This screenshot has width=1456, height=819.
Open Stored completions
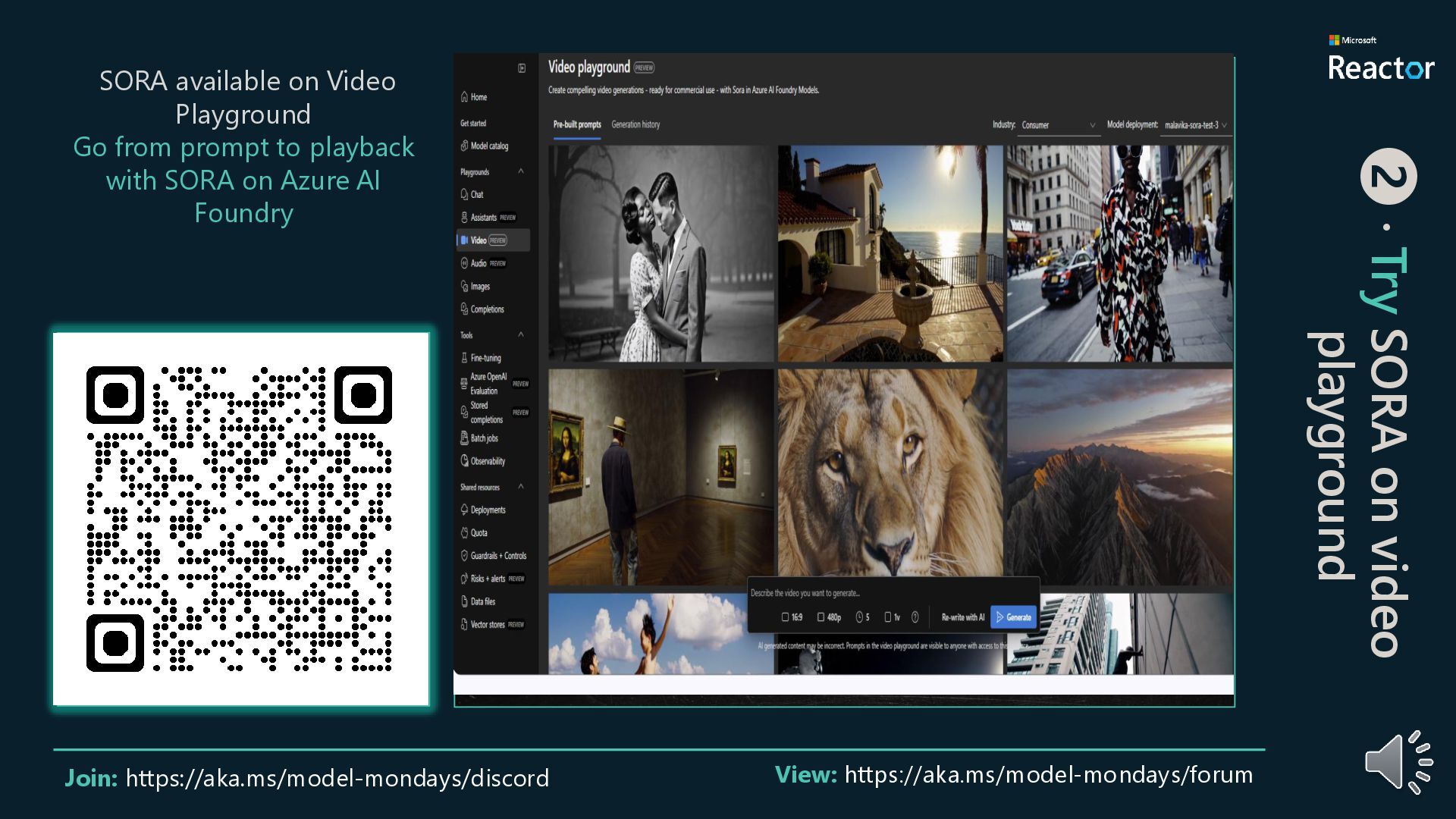[x=494, y=412]
